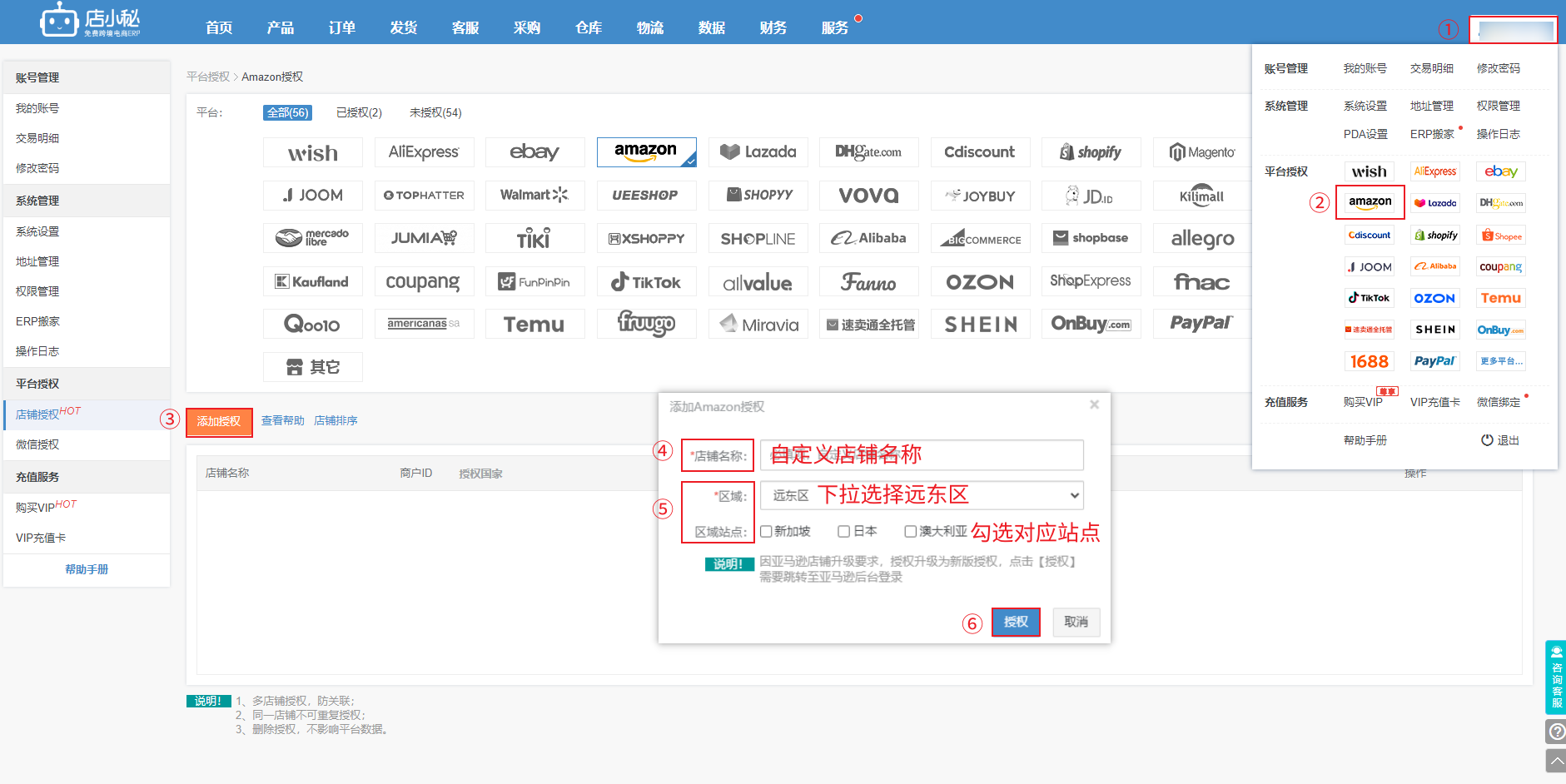This screenshot has width=1566, height=784.
Task: Choose the PayPal platform tile
Action: point(1202,324)
